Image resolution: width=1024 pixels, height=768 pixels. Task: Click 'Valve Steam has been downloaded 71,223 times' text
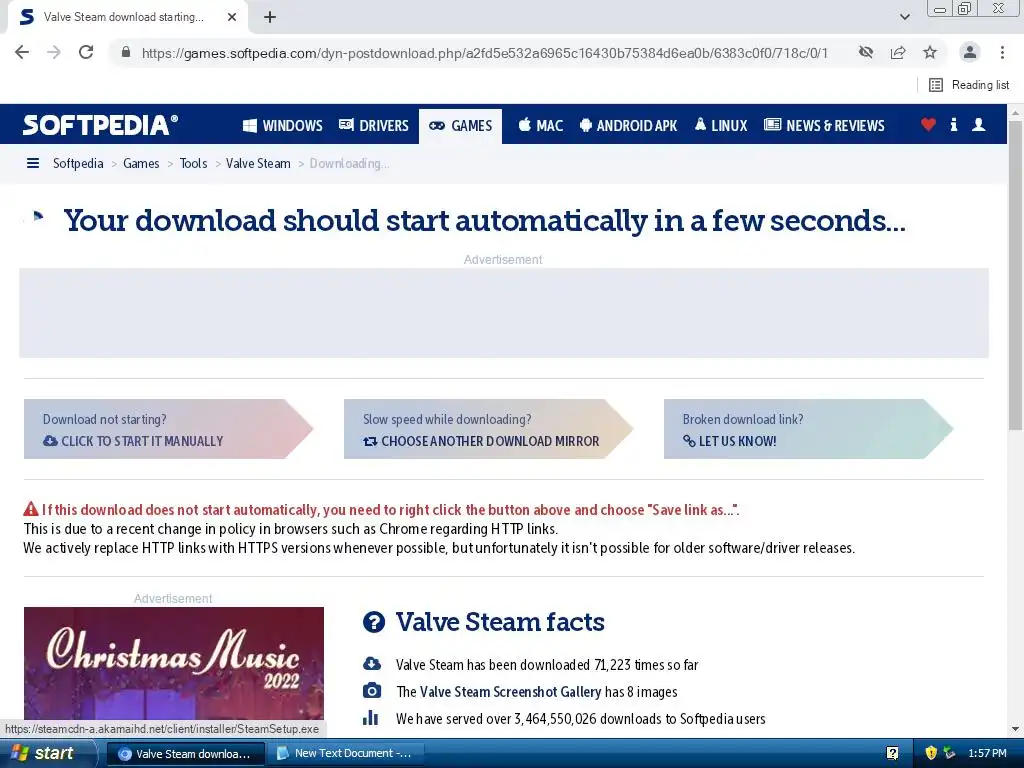[547, 665]
